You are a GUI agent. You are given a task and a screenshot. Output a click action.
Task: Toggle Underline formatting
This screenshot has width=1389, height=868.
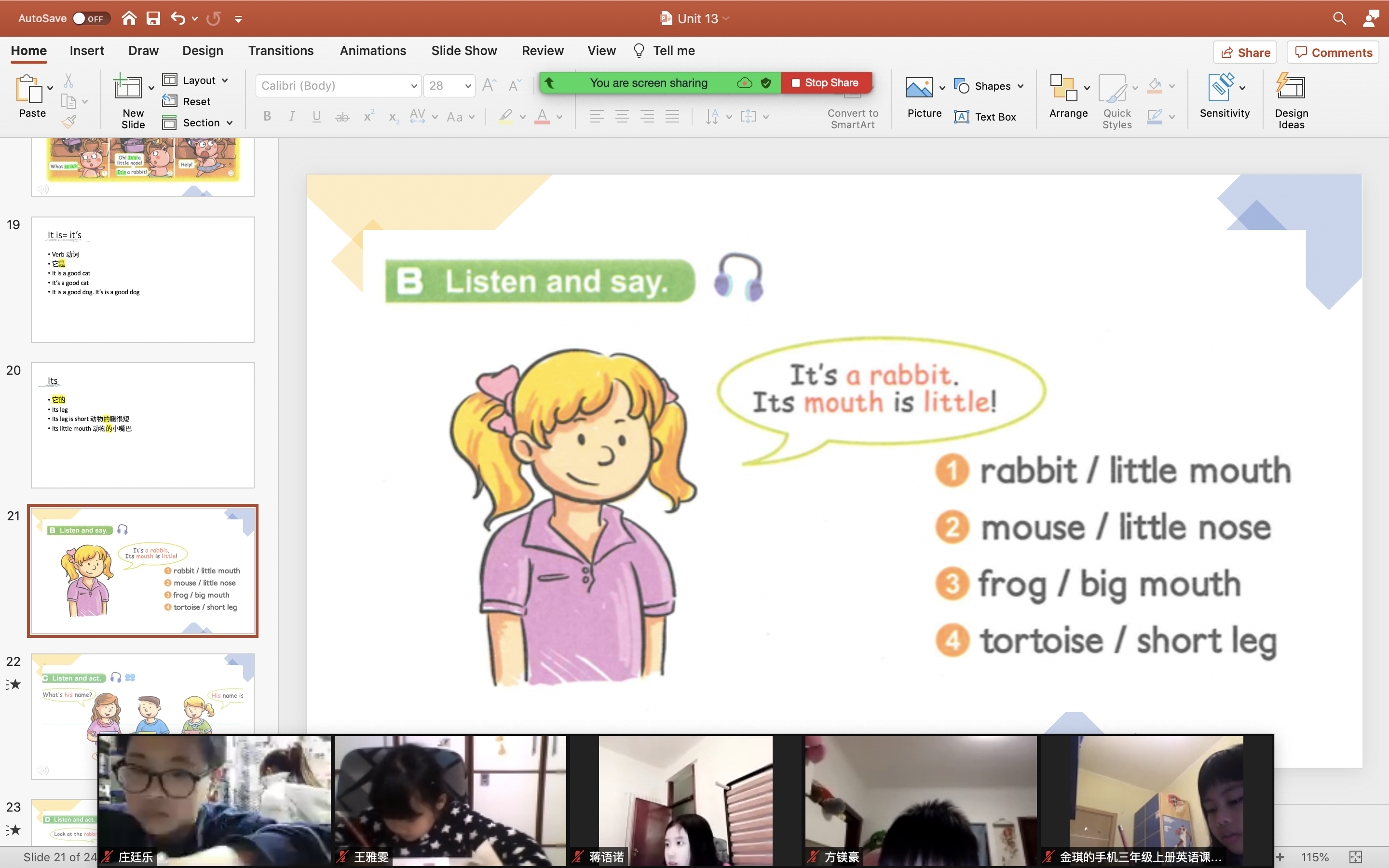[x=316, y=117]
